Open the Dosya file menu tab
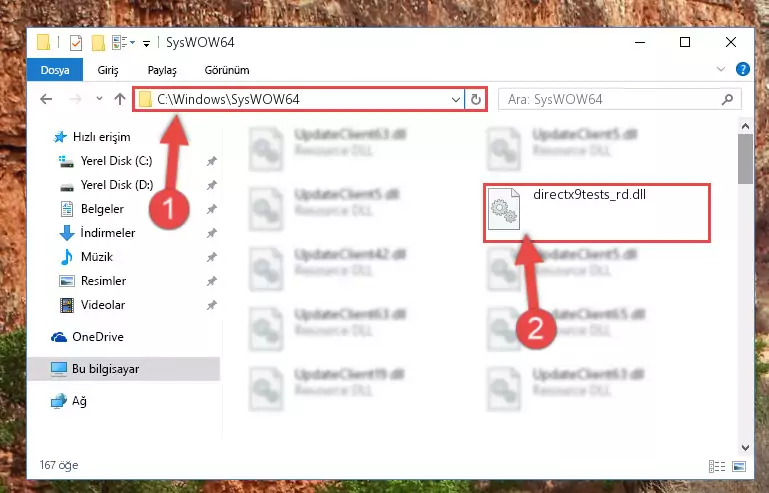Viewport: 769px width, 493px height. [54, 70]
